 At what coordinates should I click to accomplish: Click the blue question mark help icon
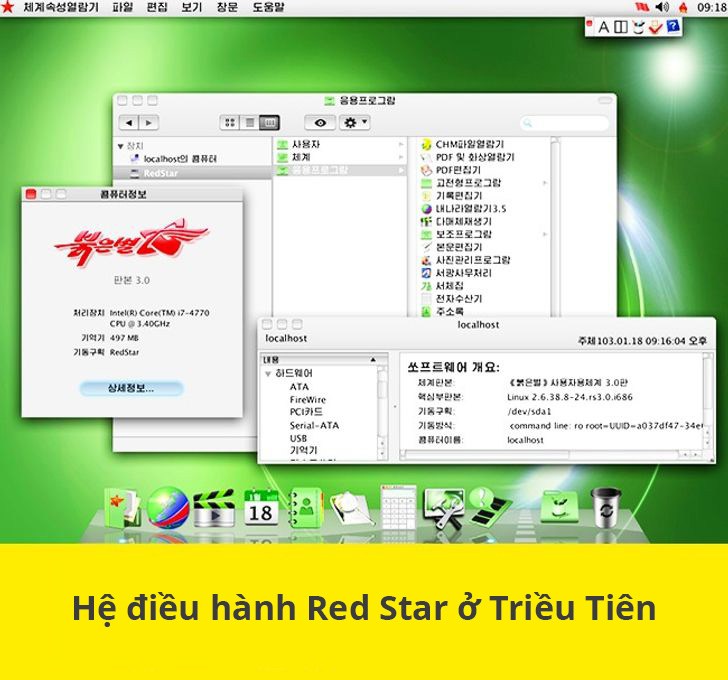[673, 26]
